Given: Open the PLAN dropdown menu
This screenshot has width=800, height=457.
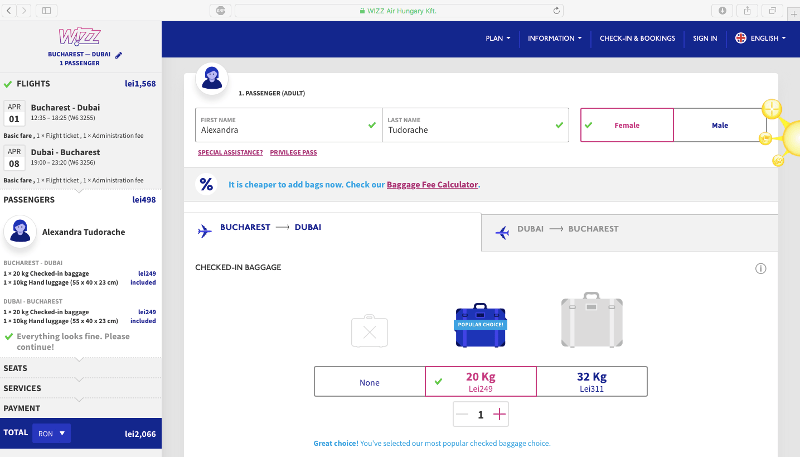Looking at the screenshot, I should coord(497,38).
